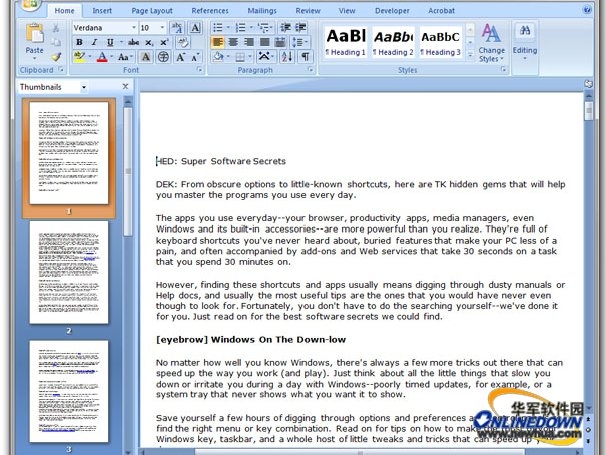Apply character shading
The height and width of the screenshot is (455, 606).
146,57
